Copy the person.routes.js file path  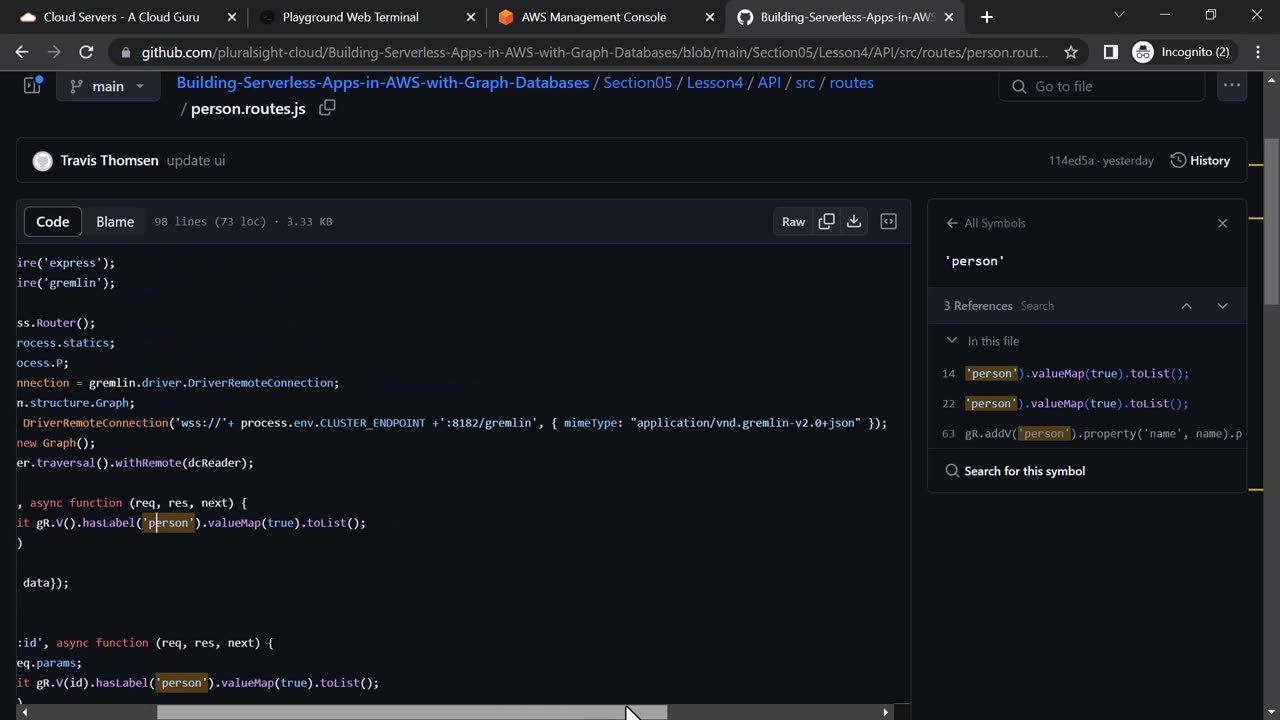pyautogui.click(x=327, y=108)
